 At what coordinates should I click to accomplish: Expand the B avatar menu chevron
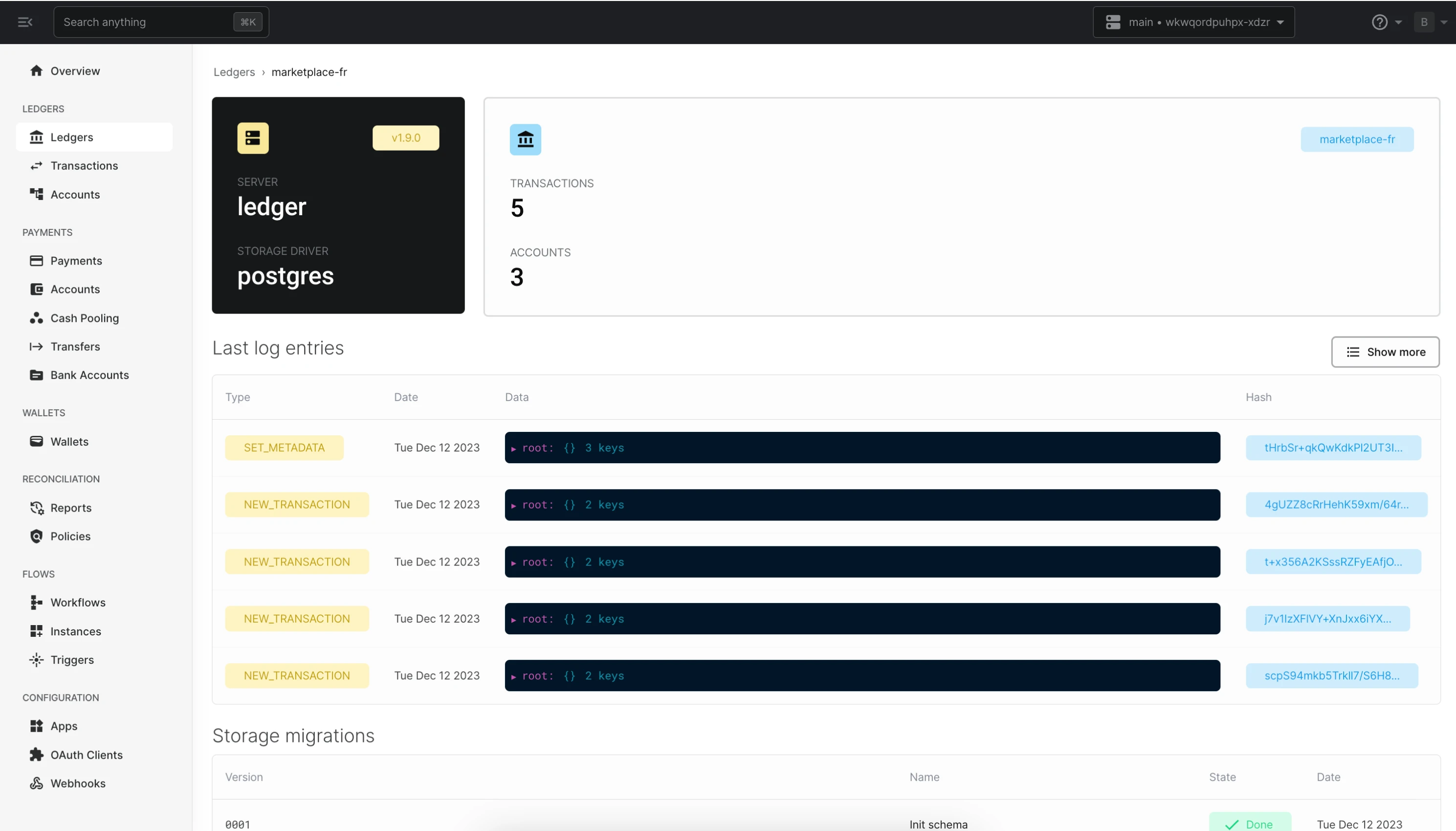pyautogui.click(x=1445, y=22)
